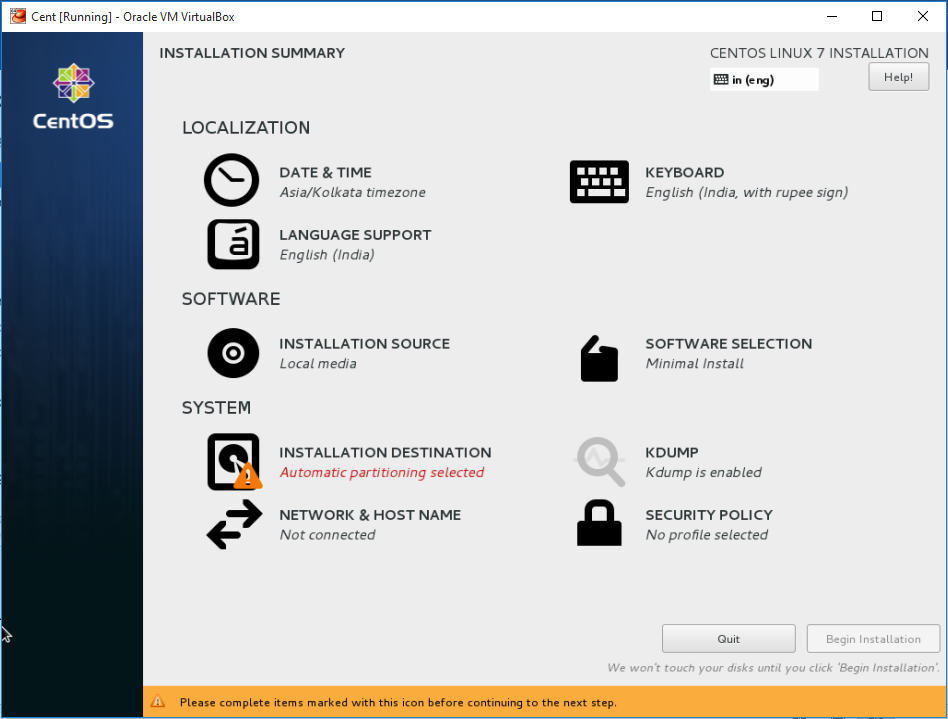Open Language Support icon
This screenshot has height=719, width=948.
(233, 244)
